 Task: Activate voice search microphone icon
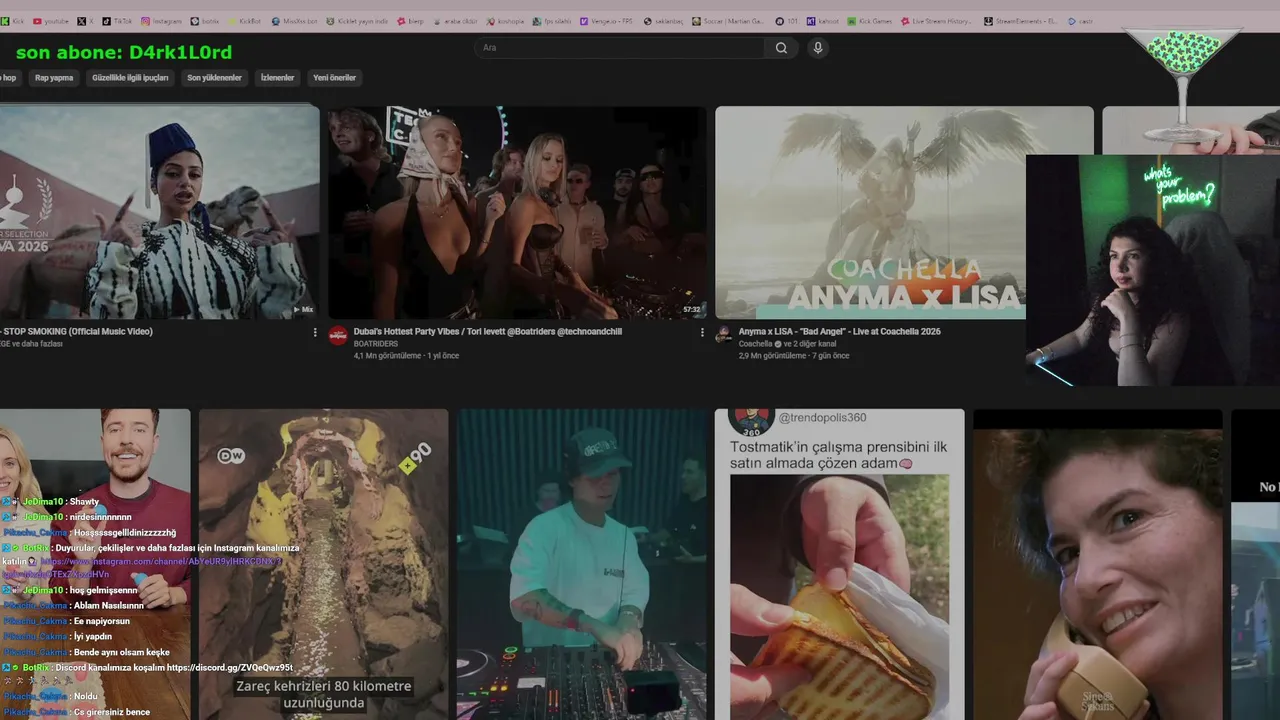[x=818, y=47]
